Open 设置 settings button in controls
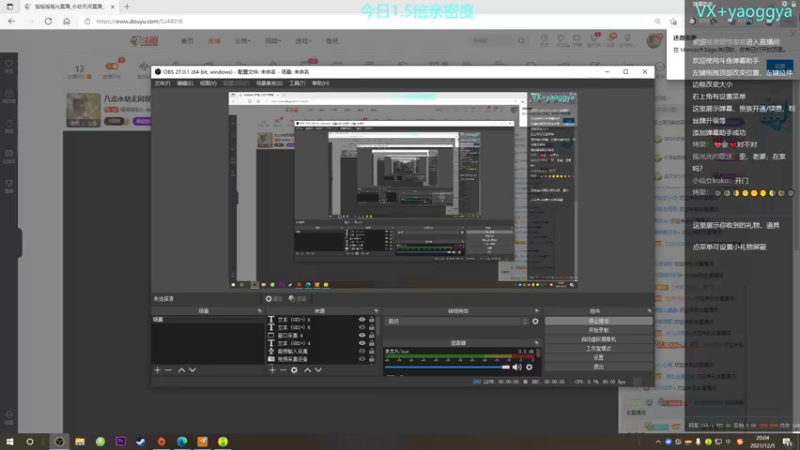Screen dimensions: 800x450 coord(598,358)
